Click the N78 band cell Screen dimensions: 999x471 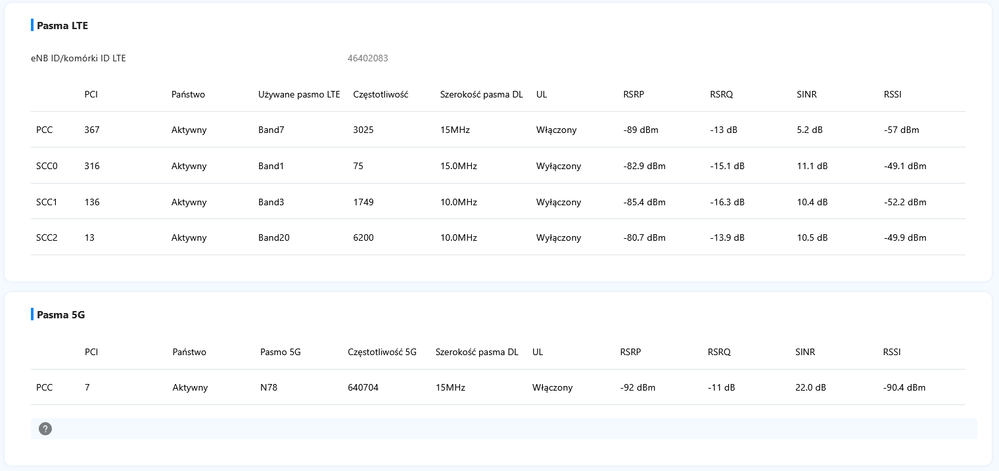pos(270,388)
